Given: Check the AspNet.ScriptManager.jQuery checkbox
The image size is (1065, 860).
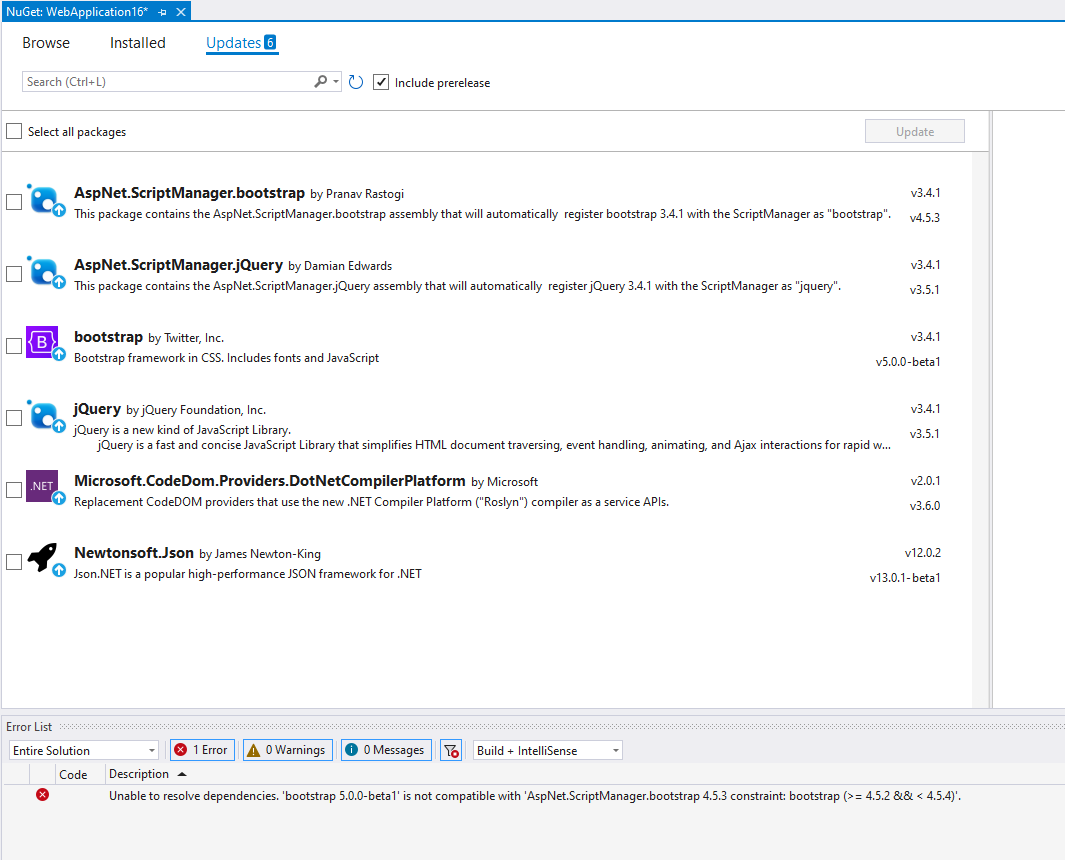Looking at the screenshot, I should tap(14, 274).
